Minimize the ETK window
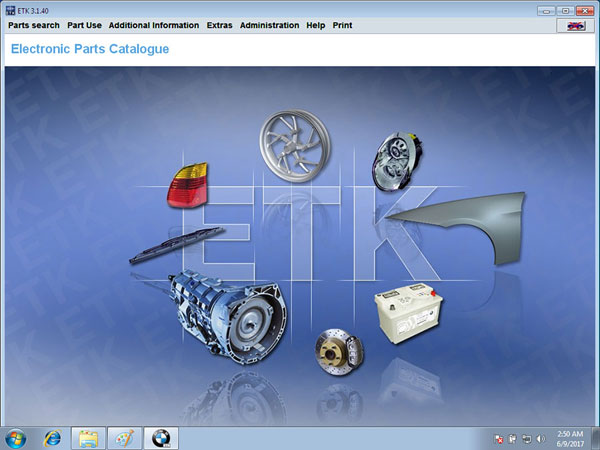The height and width of the screenshot is (450, 600). click(x=546, y=11)
